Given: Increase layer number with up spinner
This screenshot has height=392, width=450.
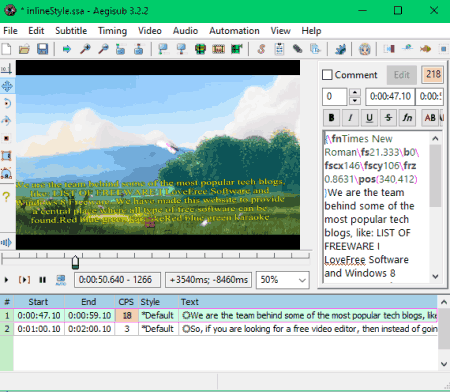Looking at the screenshot, I should coord(355,92).
